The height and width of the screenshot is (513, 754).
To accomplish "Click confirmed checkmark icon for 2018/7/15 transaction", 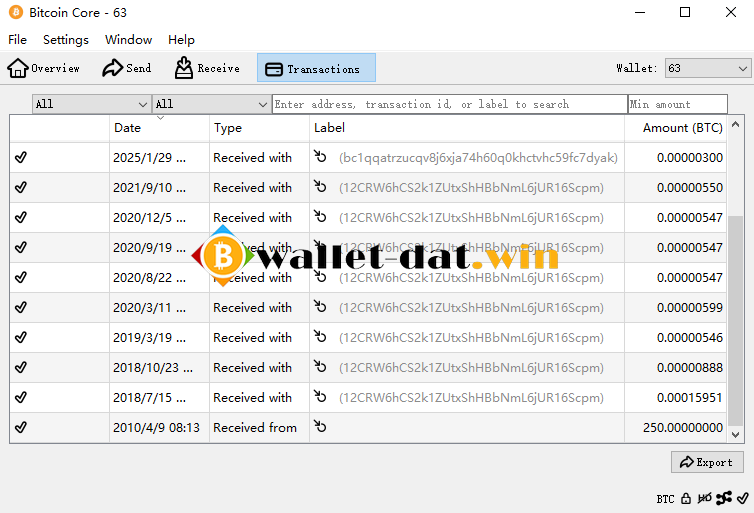I will (21, 397).
